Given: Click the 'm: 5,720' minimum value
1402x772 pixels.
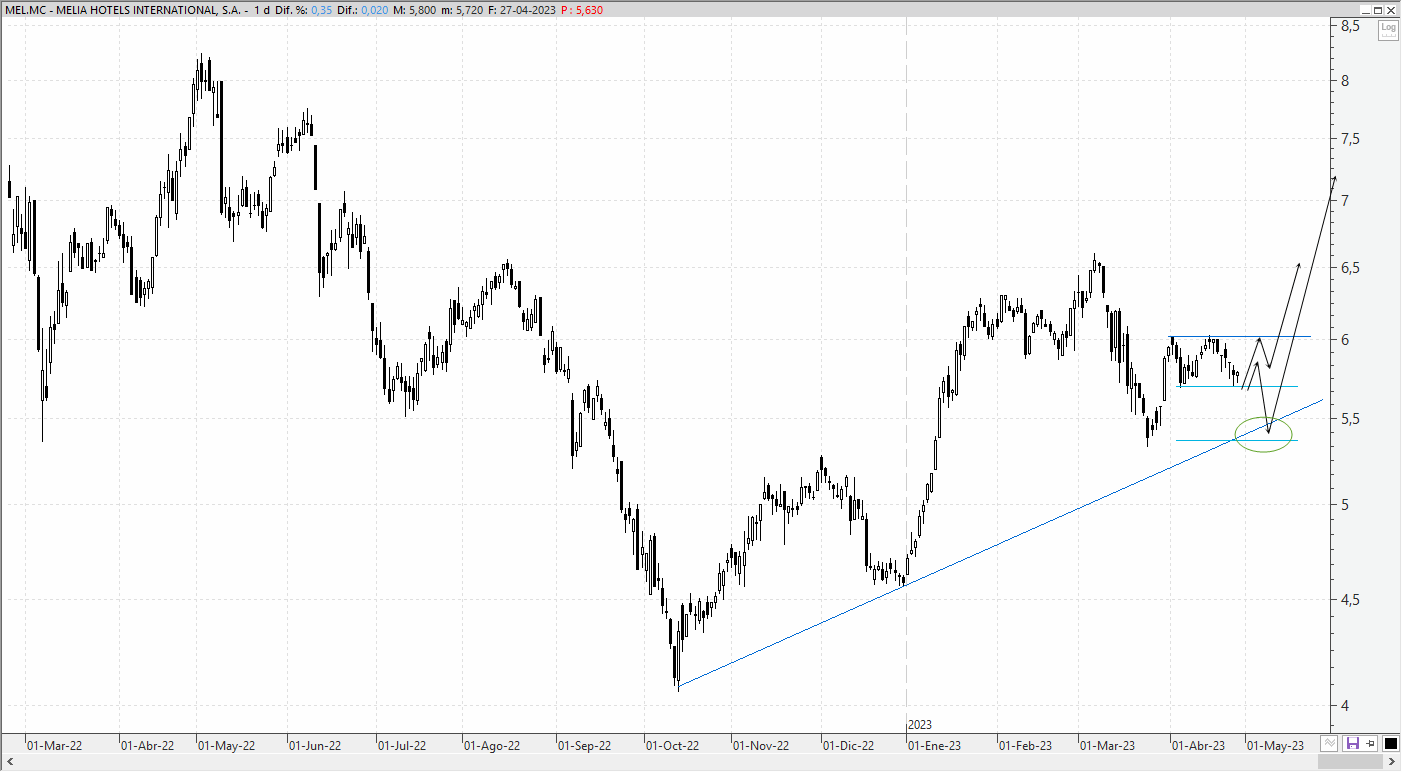Looking at the screenshot, I should click(x=463, y=10).
